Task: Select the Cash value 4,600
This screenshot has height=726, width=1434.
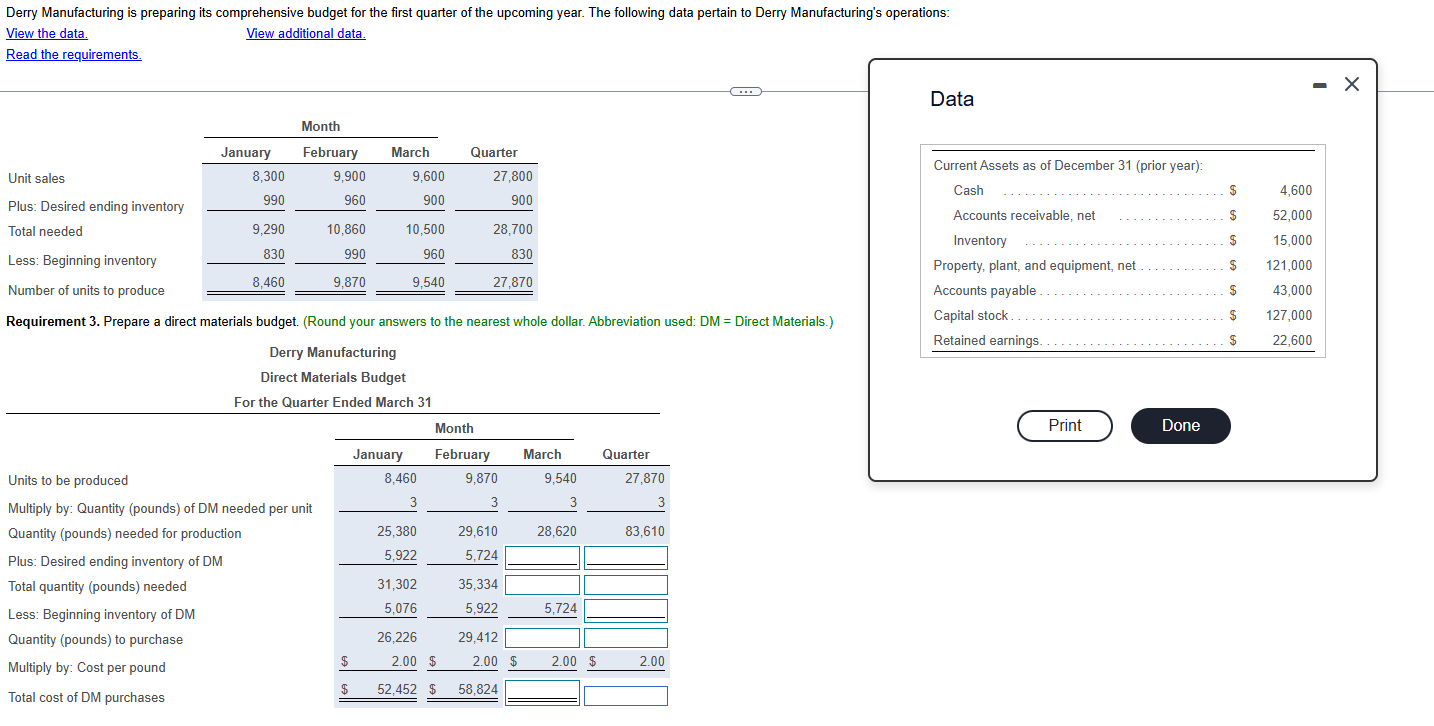Action: point(1296,190)
